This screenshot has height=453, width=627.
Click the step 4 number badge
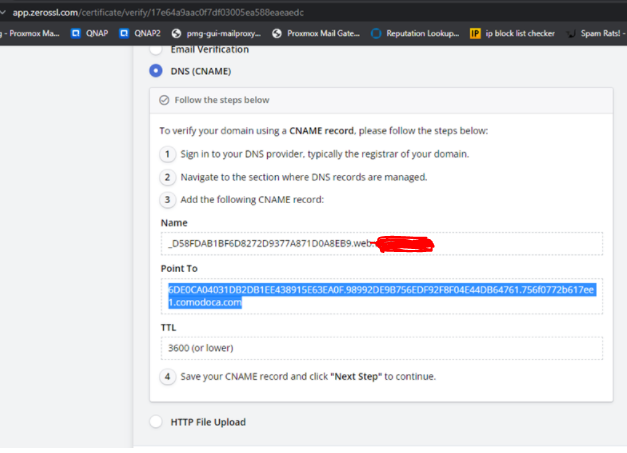167,376
